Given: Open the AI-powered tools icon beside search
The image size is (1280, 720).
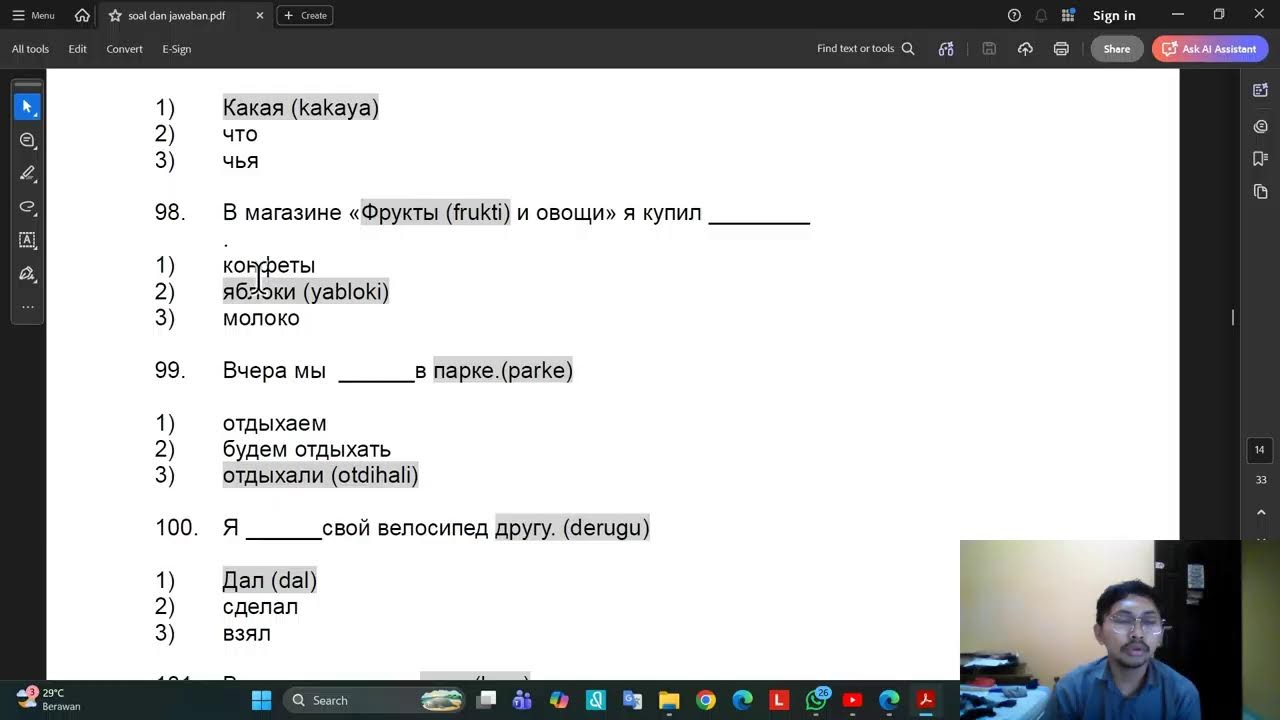Looking at the screenshot, I should click(946, 49).
